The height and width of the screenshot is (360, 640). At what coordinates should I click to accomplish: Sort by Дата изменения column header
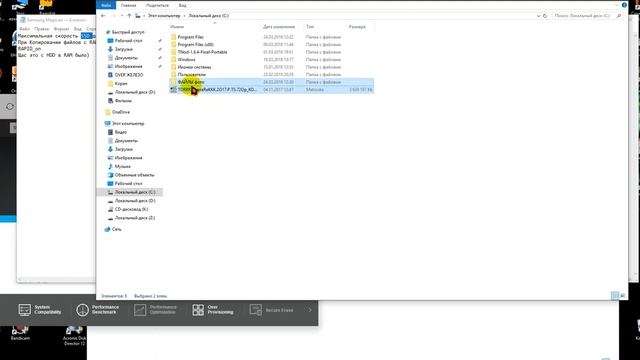click(279, 27)
